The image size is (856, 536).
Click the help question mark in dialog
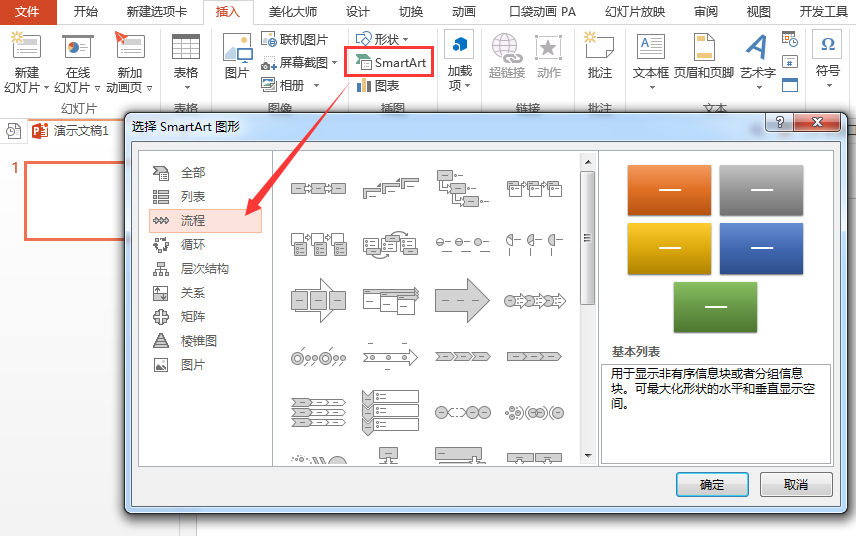click(780, 122)
